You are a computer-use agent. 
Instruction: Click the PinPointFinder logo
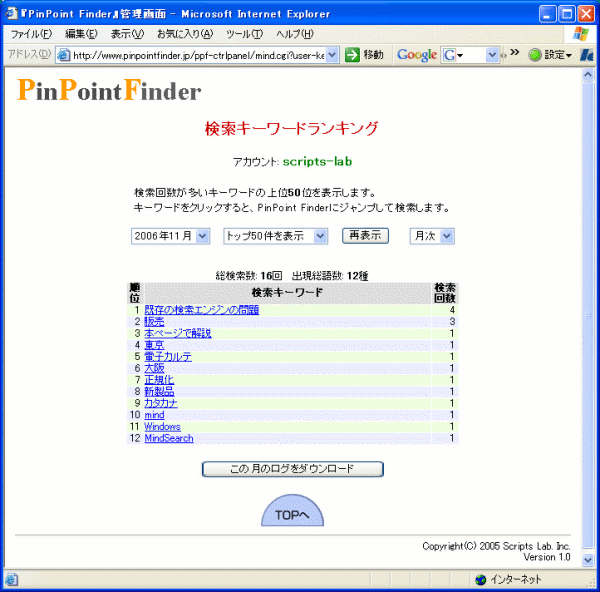coord(109,90)
